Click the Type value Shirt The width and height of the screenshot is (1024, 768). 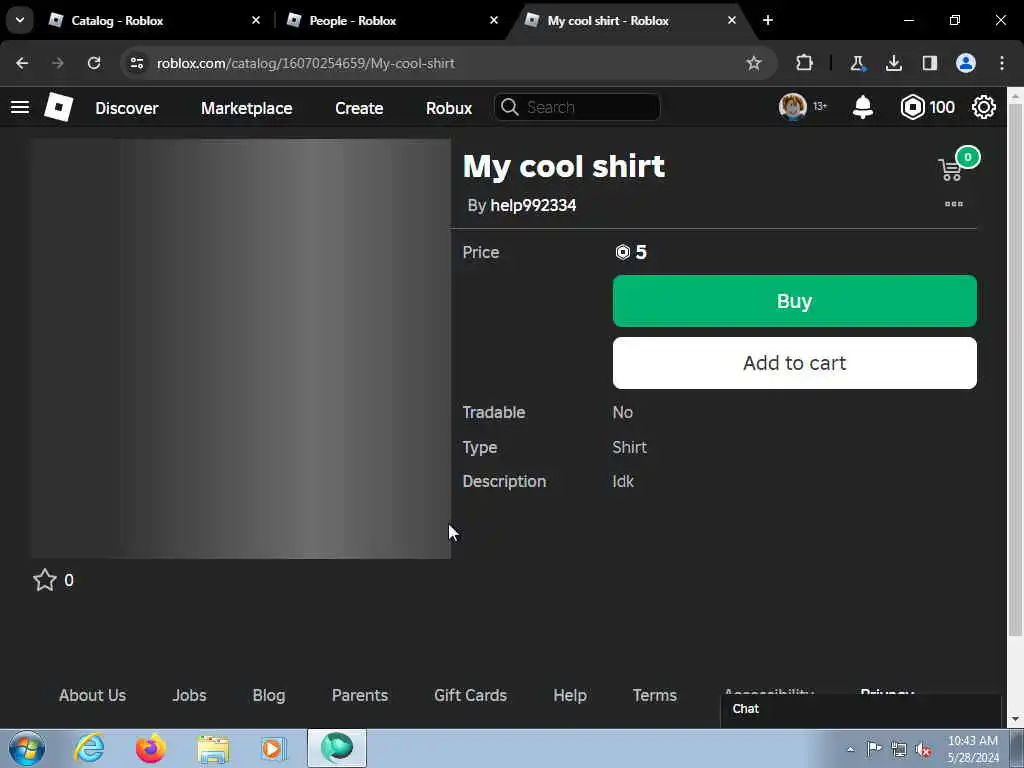[x=630, y=447]
